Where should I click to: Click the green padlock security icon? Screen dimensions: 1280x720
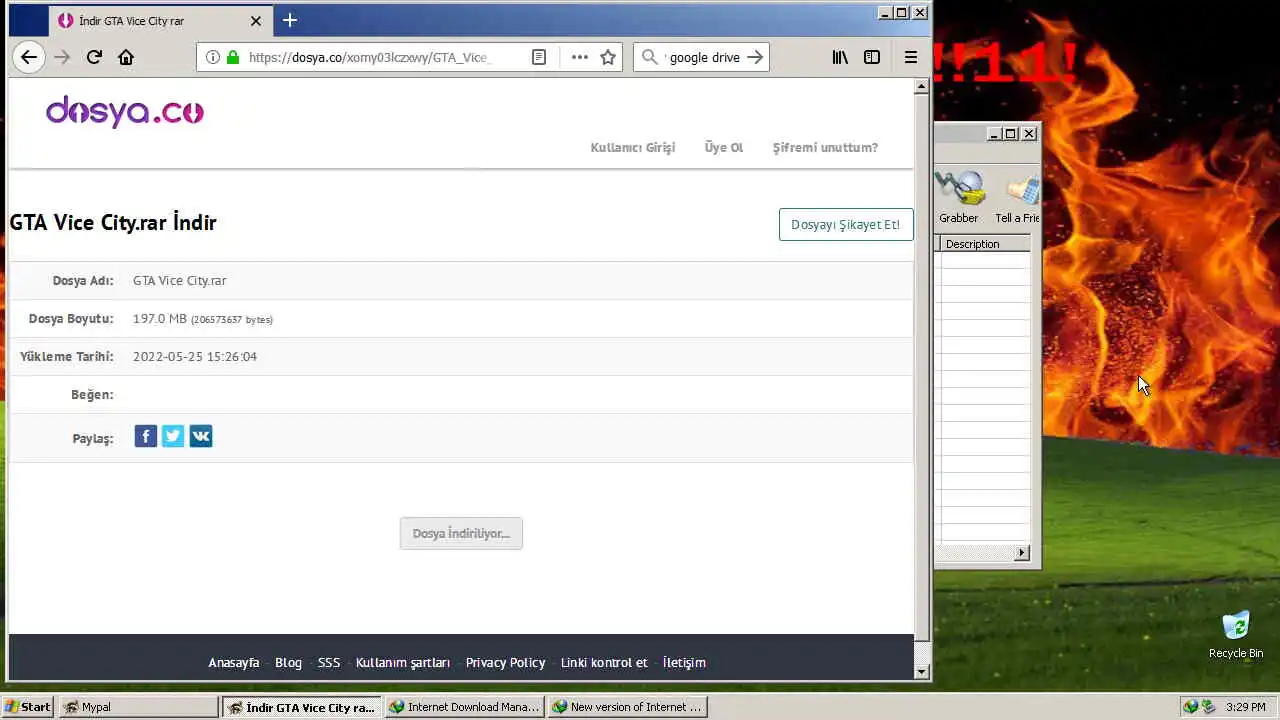(233, 57)
